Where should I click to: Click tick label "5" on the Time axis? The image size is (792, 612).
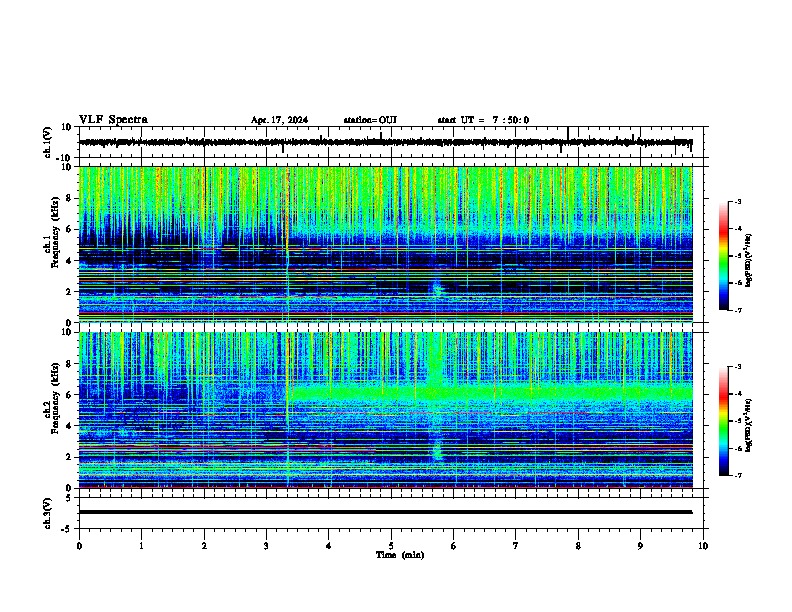[391, 545]
